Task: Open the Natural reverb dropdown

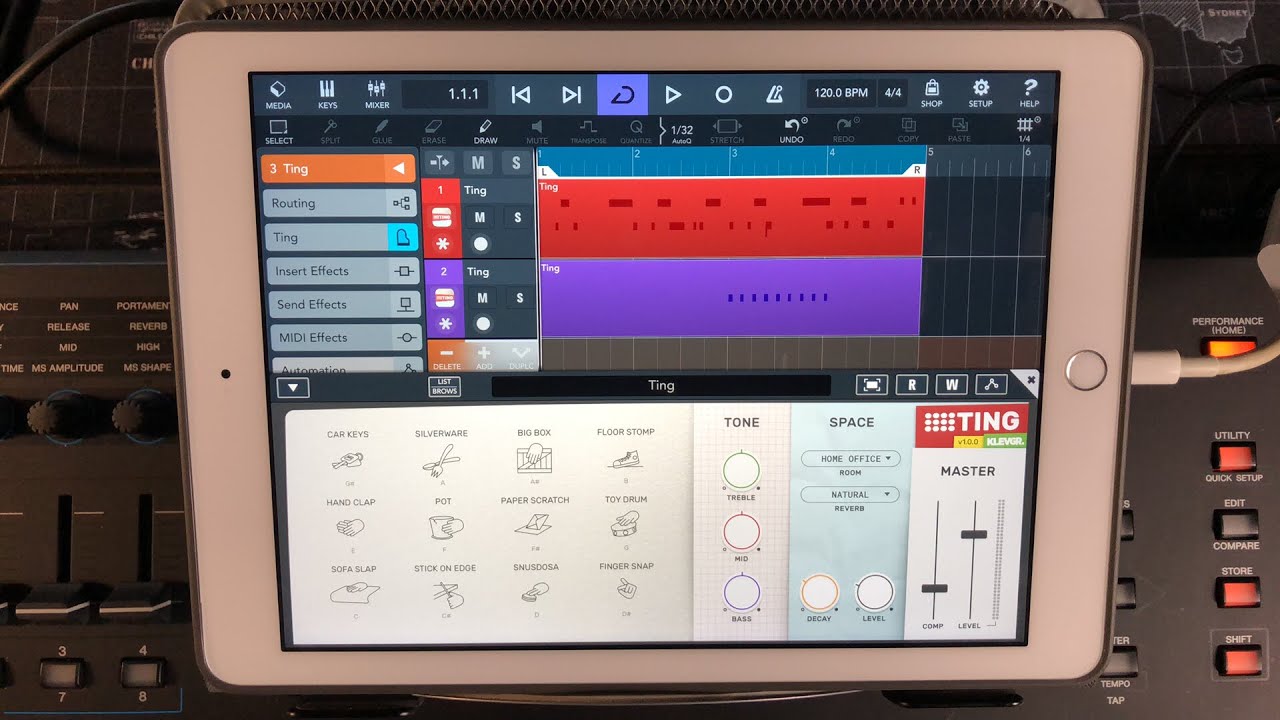Action: coord(850,495)
